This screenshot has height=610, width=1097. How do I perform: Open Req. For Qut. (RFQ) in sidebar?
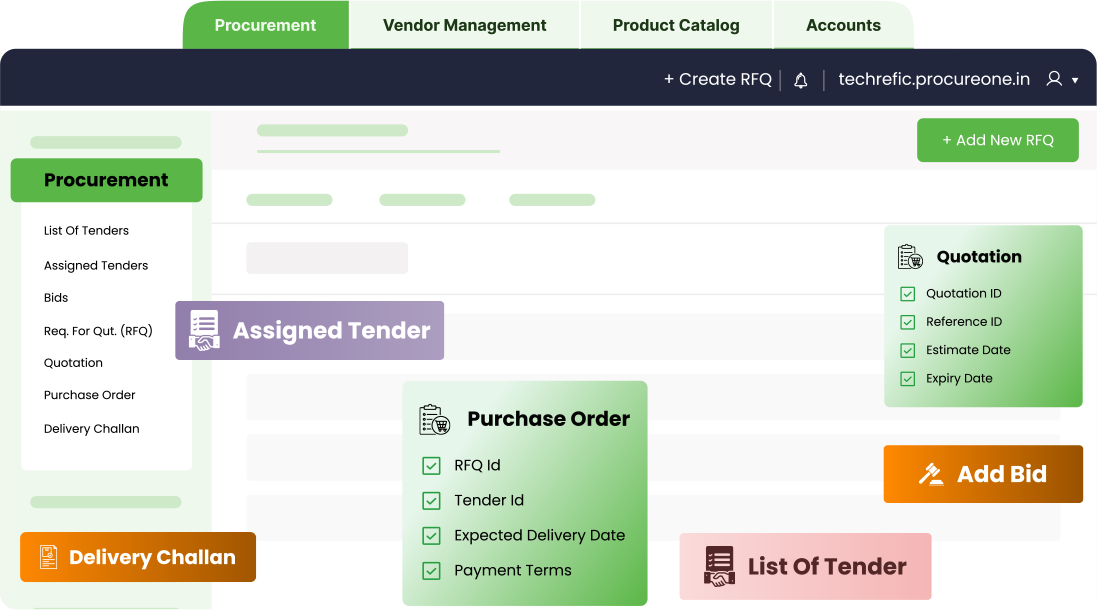(x=98, y=330)
